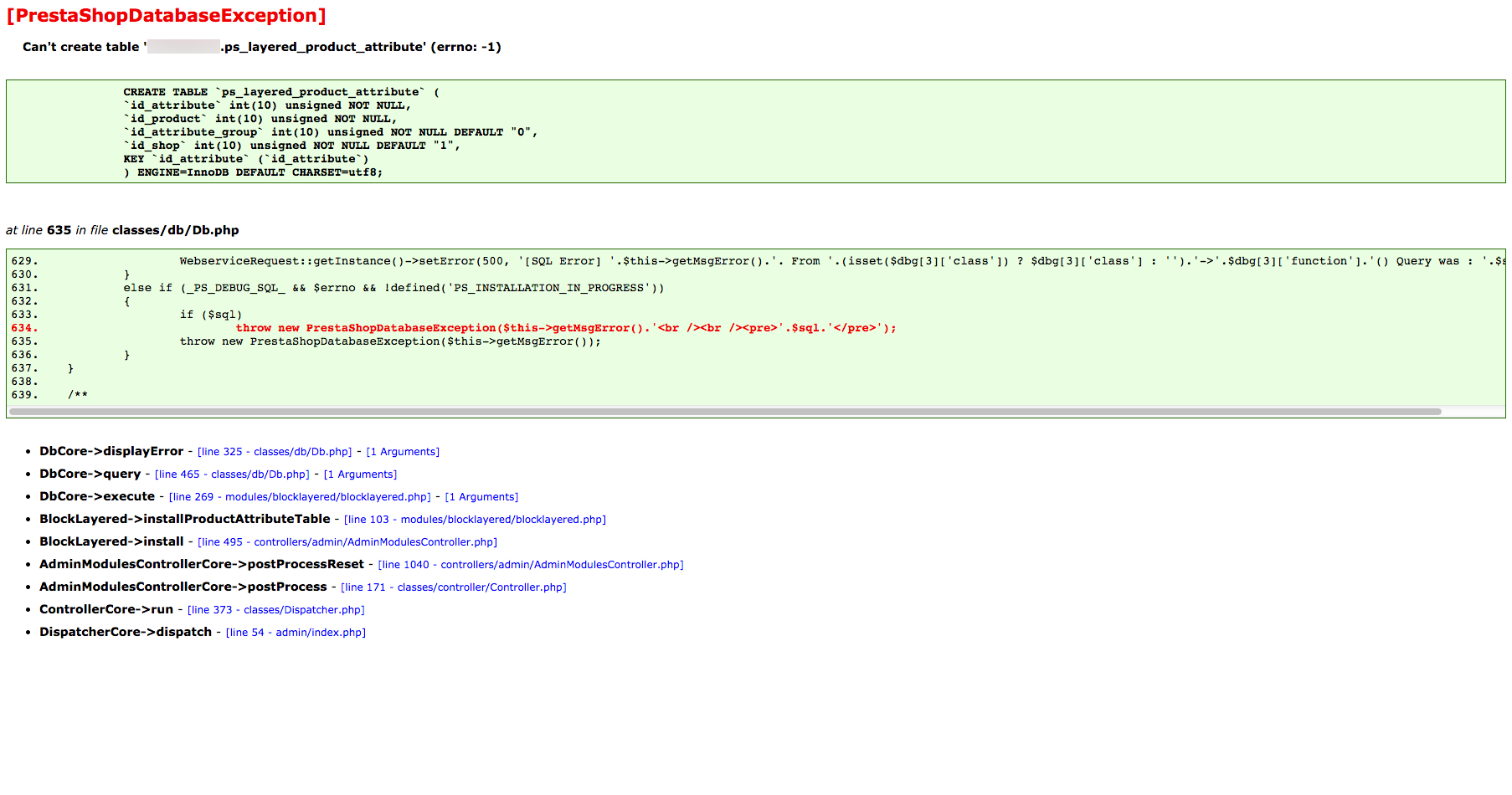Show '1 Arguments' for DbCore->execute
The image size is (1512, 795).
(481, 497)
